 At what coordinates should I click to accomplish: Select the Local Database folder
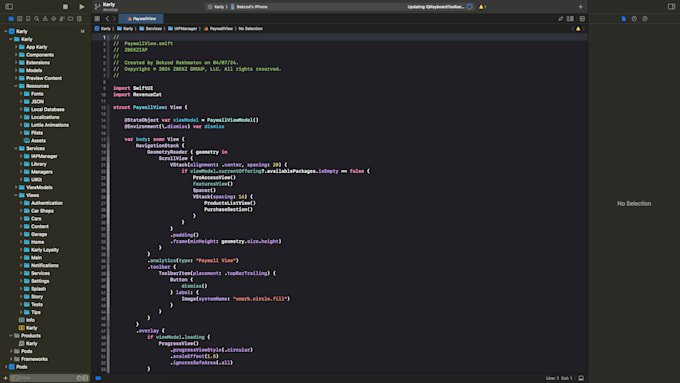tap(44, 109)
